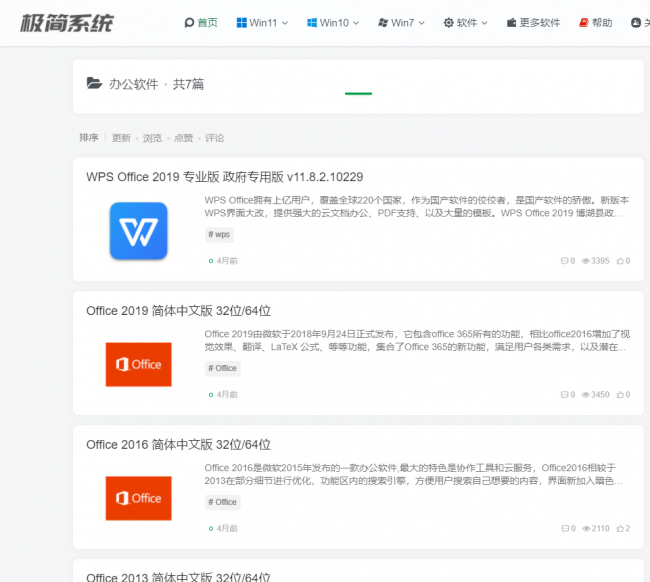Click the briefcase icon beside 更多软件

click(512, 23)
